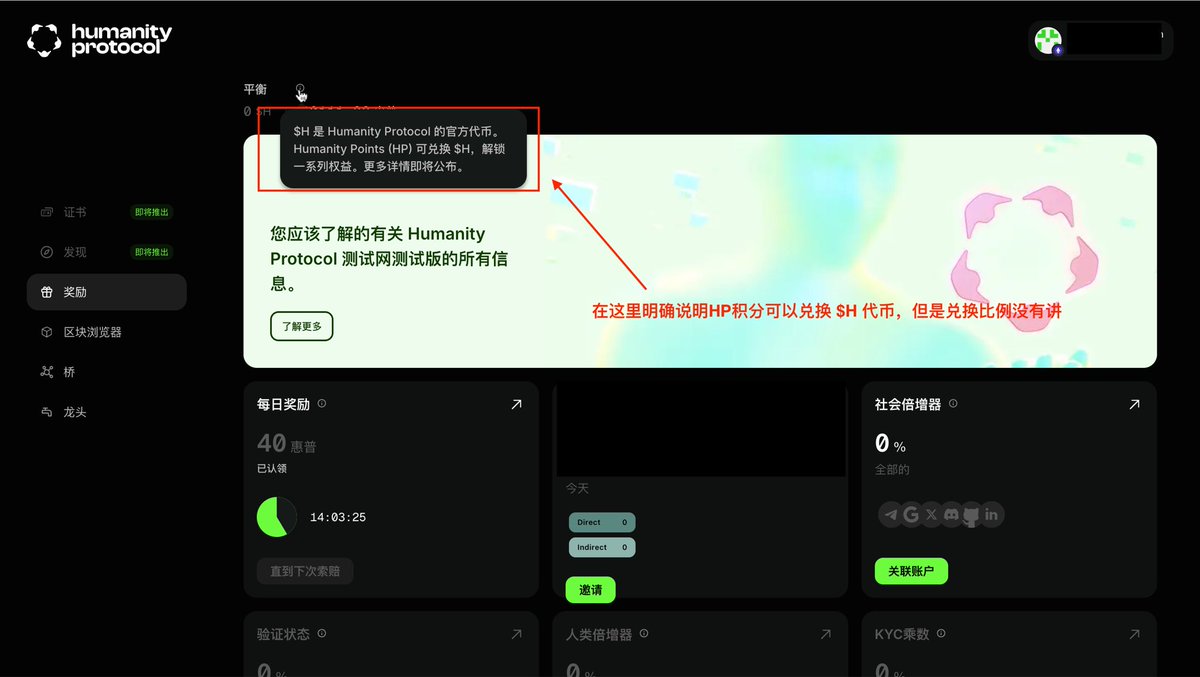Click the 即将推出 badge next to 证书
Viewport: 1200px width, 677px height.
click(x=151, y=212)
